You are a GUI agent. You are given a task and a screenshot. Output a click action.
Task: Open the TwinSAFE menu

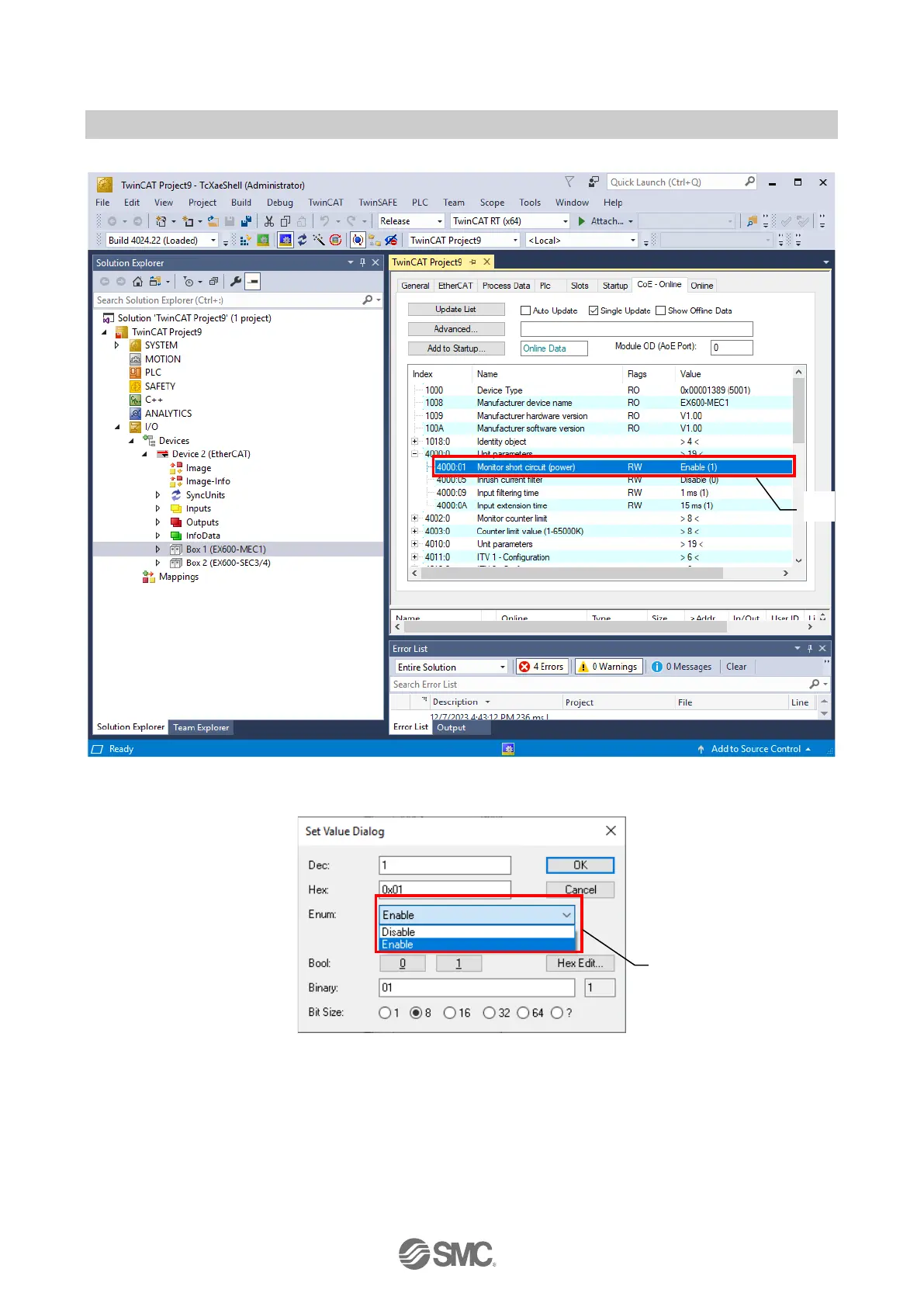coord(377,203)
